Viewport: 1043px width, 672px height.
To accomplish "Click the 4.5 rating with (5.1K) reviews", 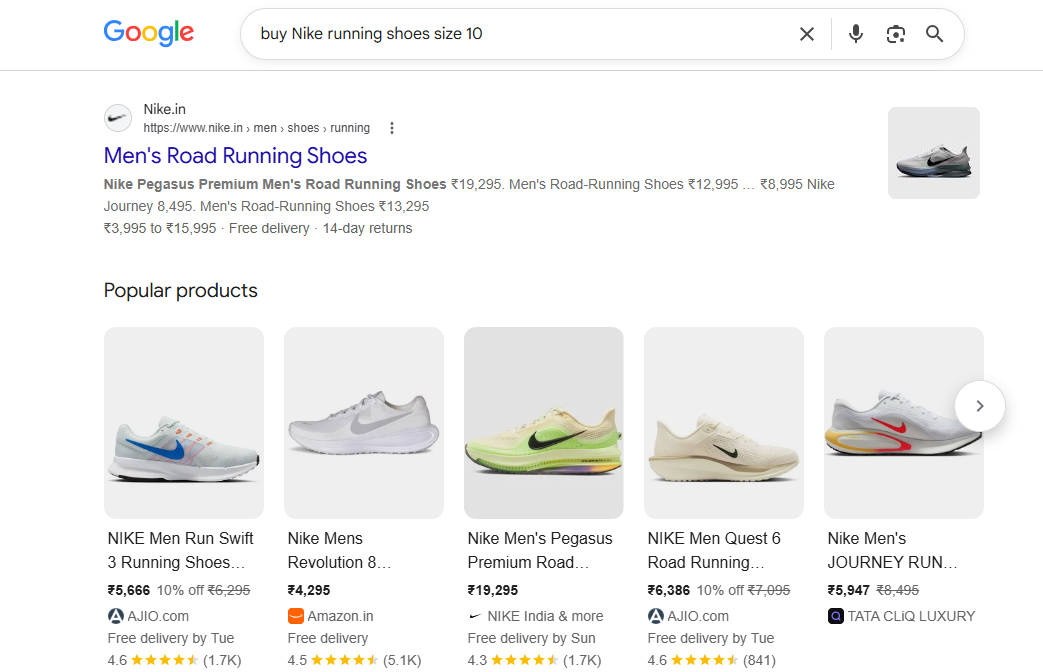I will click(355, 660).
